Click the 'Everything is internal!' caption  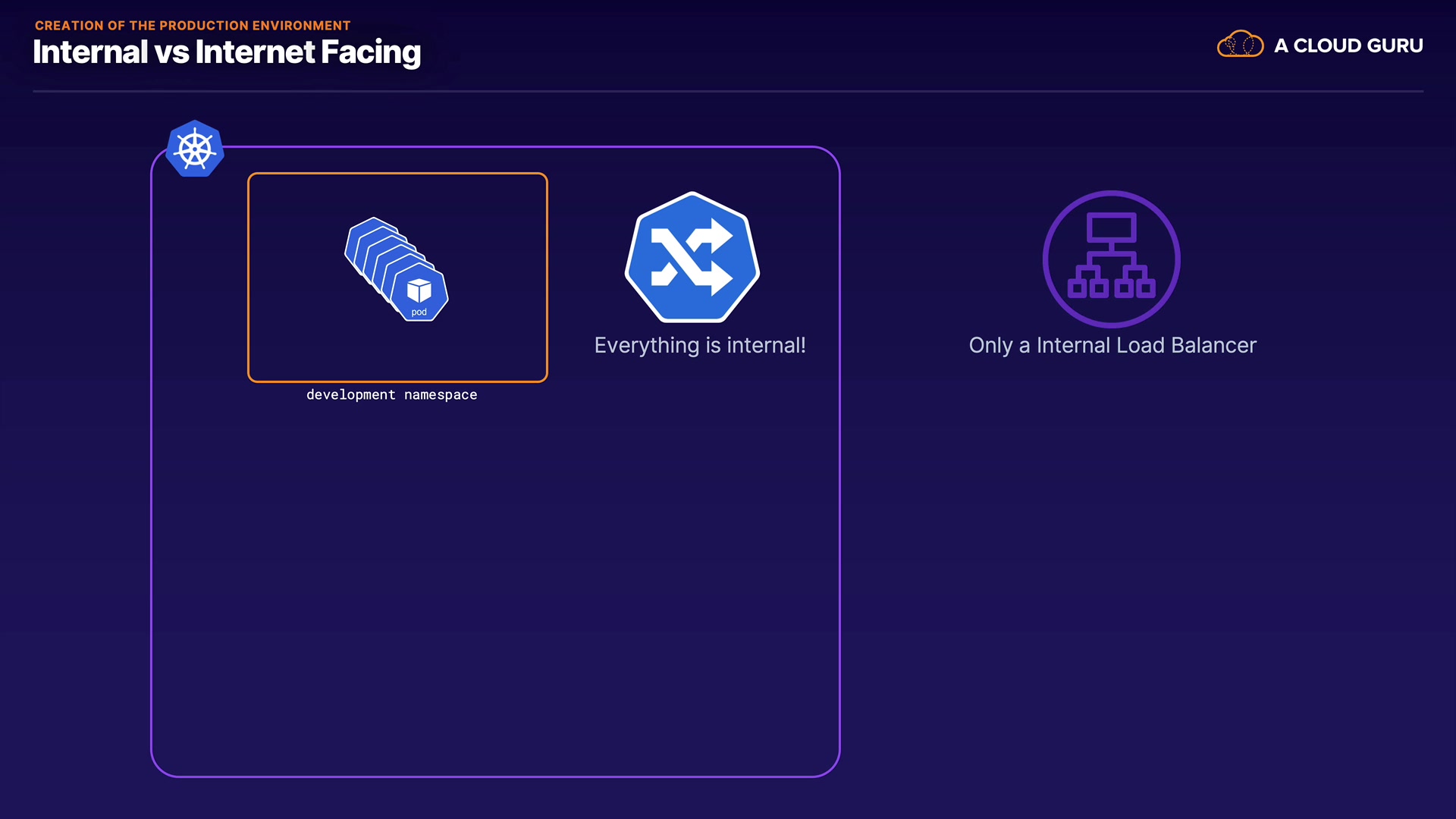tap(699, 345)
